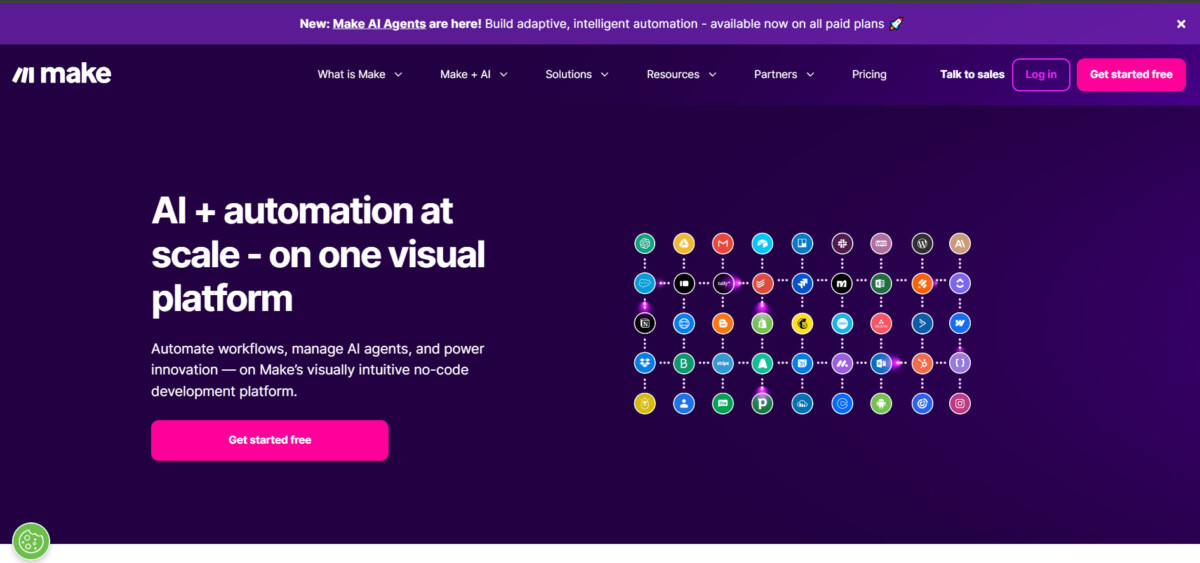Select the Slack app icon

coord(841,243)
